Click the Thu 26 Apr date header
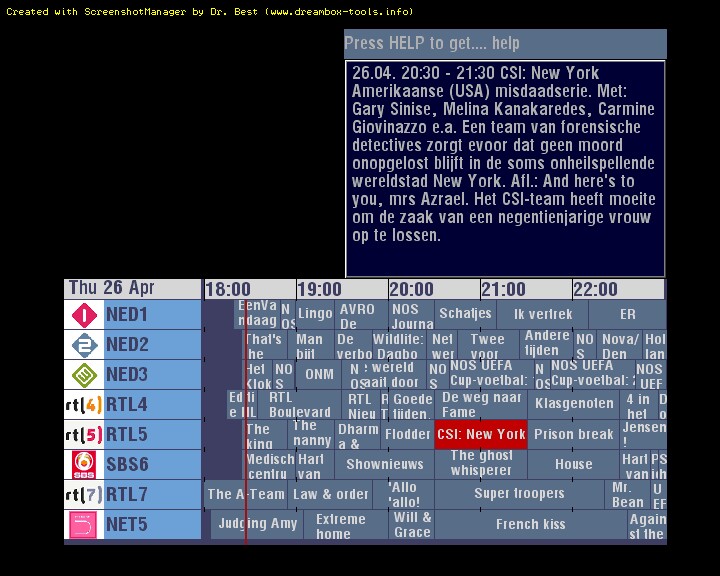 132,288
